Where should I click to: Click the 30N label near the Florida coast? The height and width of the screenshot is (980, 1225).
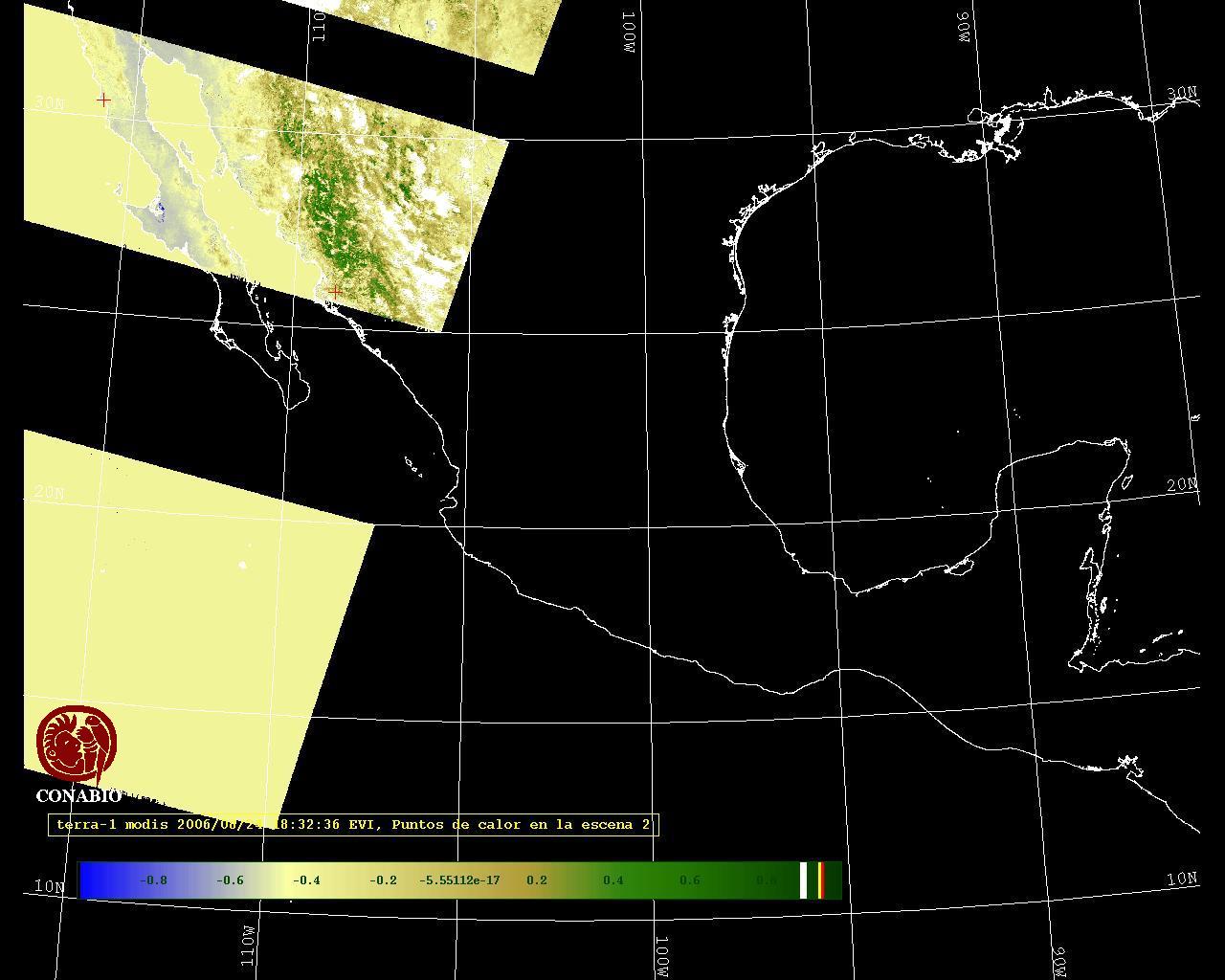(x=1182, y=93)
